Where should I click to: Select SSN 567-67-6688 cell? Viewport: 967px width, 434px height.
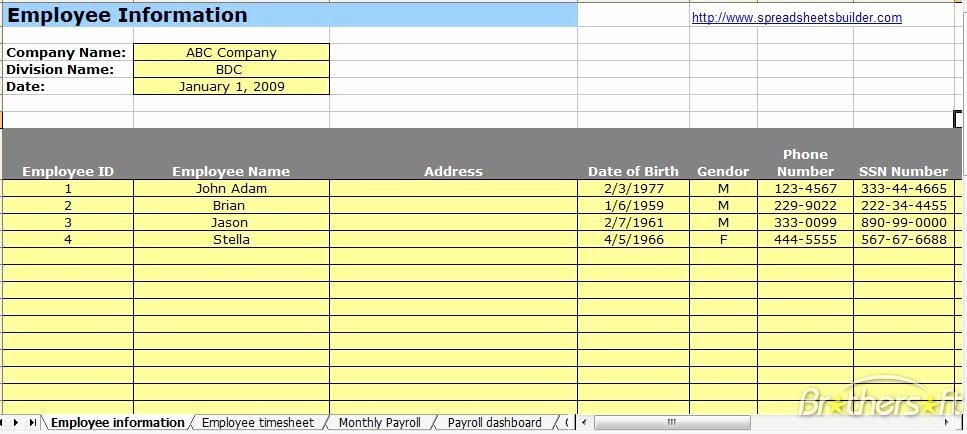(x=903, y=239)
